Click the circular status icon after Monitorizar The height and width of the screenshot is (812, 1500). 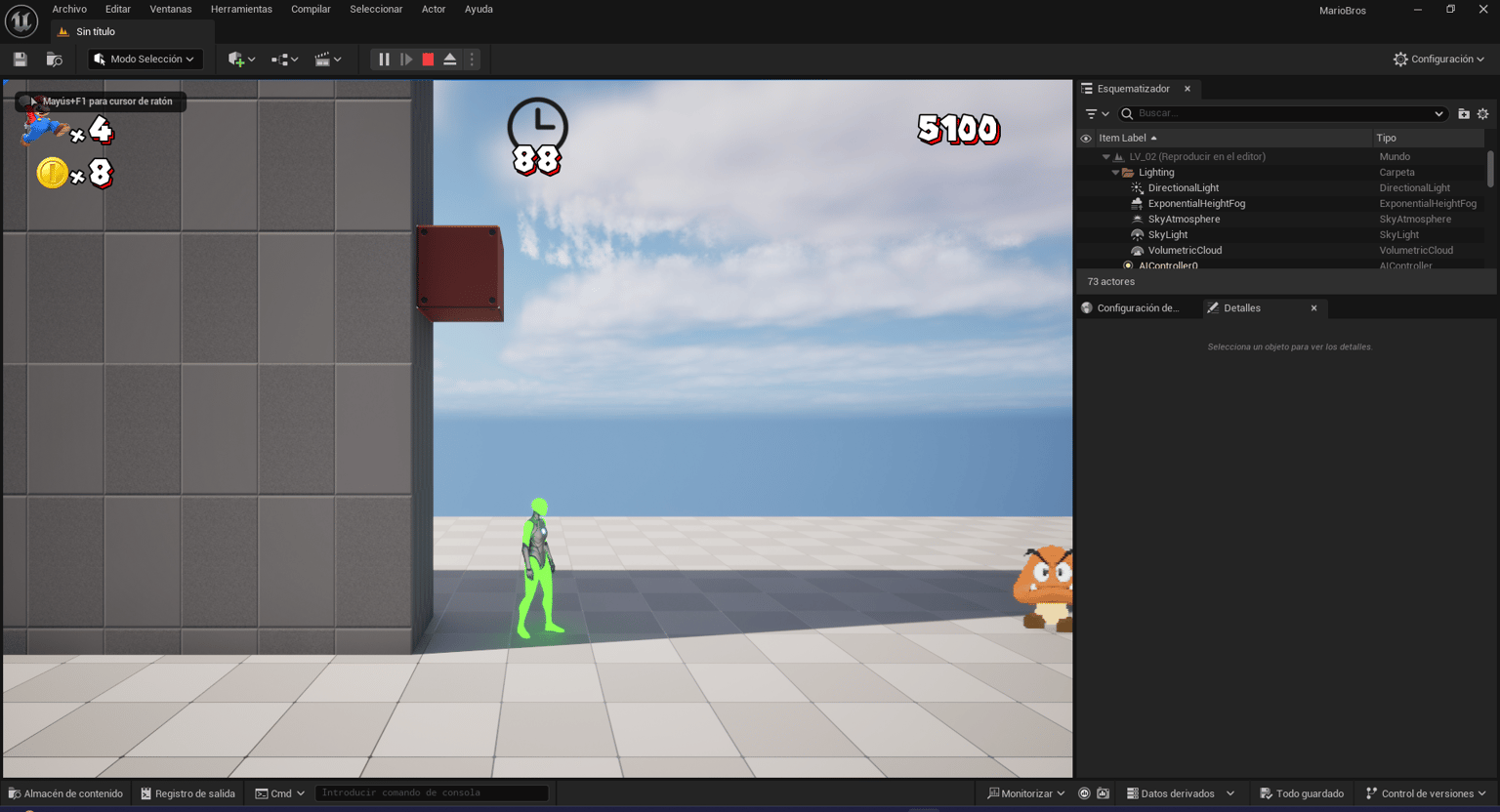[1084, 793]
